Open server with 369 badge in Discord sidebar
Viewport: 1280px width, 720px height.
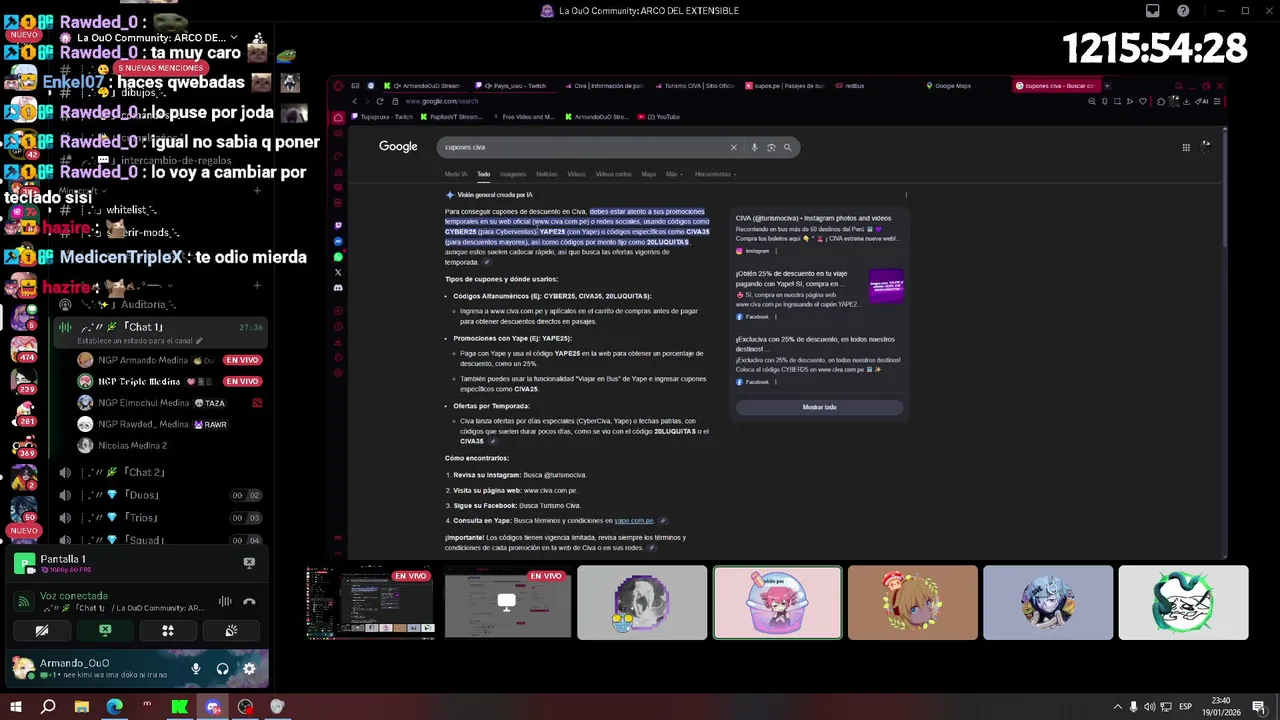coord(24,445)
